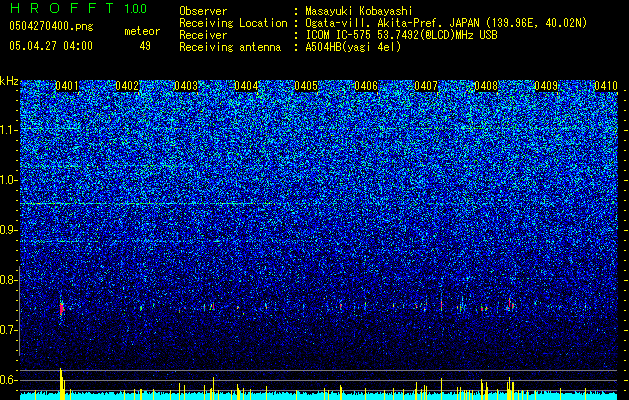Click the meteor count value 49
Screen dimensions: 629x400
145,46
